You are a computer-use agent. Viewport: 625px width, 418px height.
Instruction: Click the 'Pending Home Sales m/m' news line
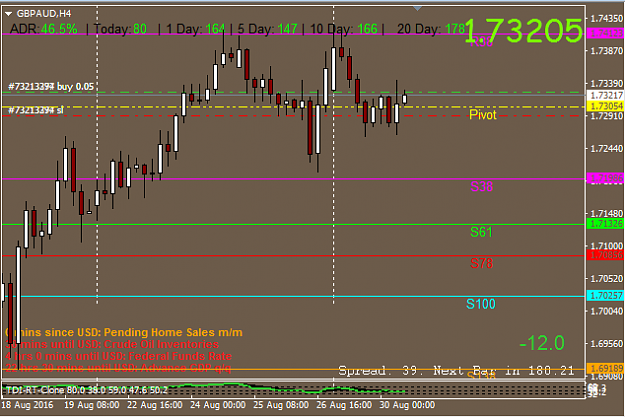coord(124,332)
